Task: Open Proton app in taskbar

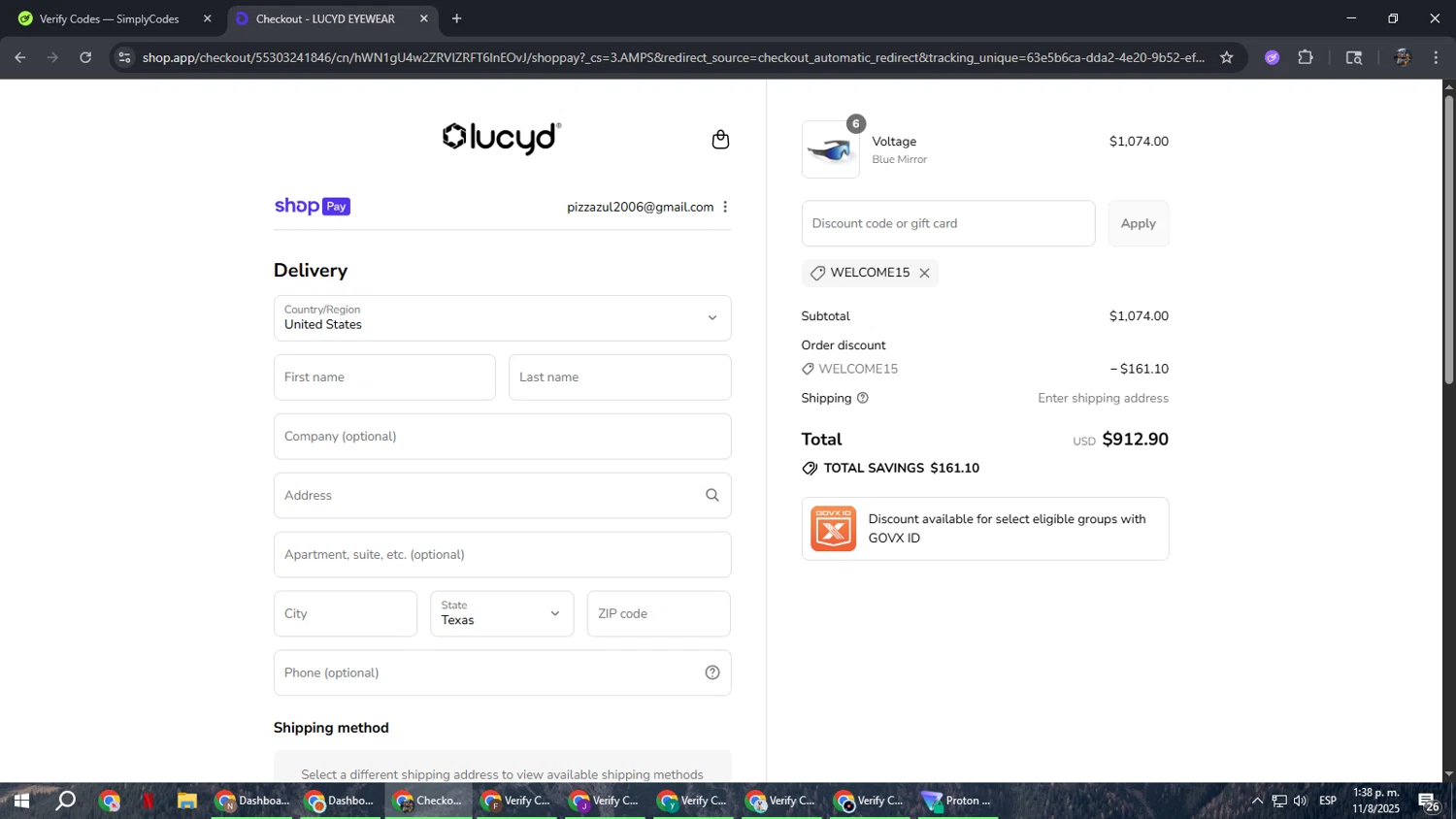Action: coord(958,801)
